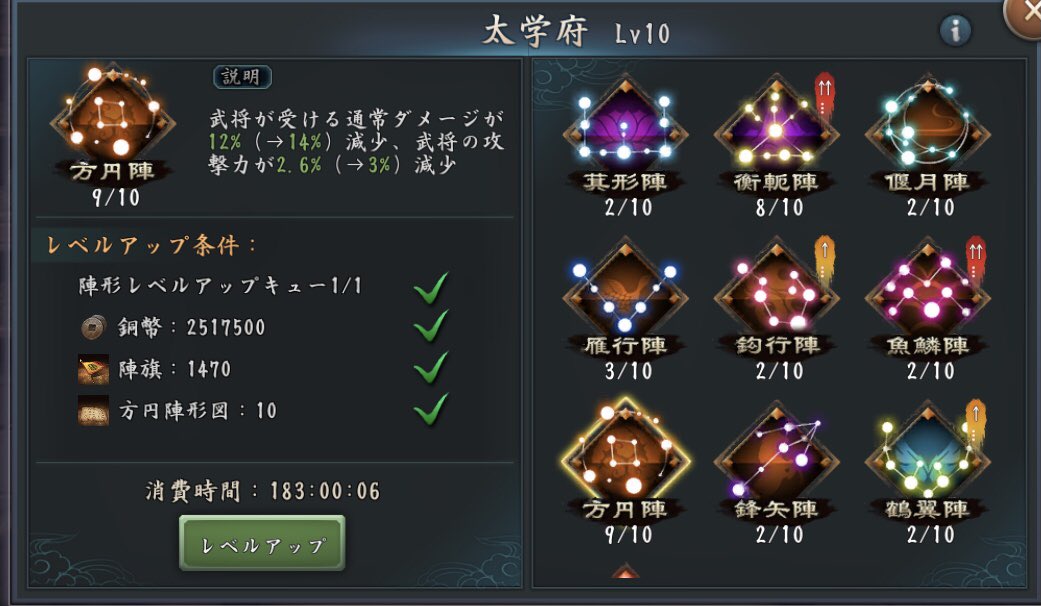Click checkmark next to 銅幣 requirement
The width and height of the screenshot is (1041, 606).
point(431,326)
